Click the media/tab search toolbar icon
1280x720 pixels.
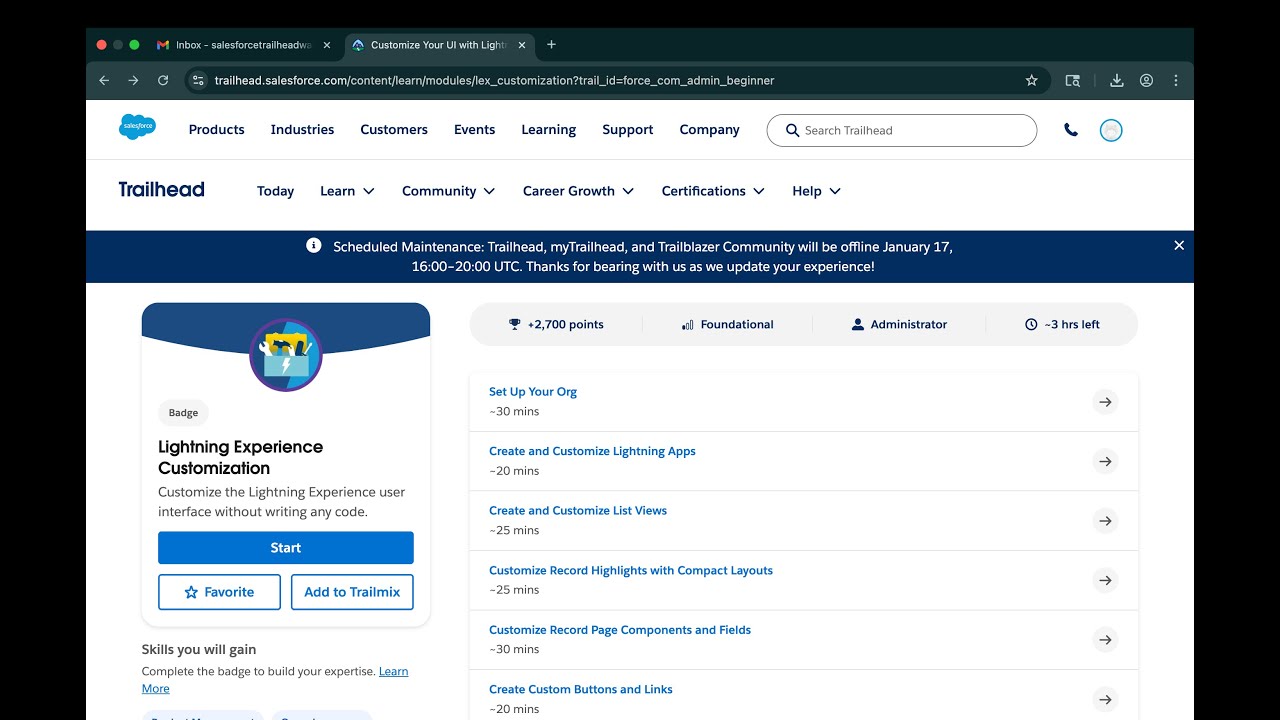click(x=1073, y=80)
